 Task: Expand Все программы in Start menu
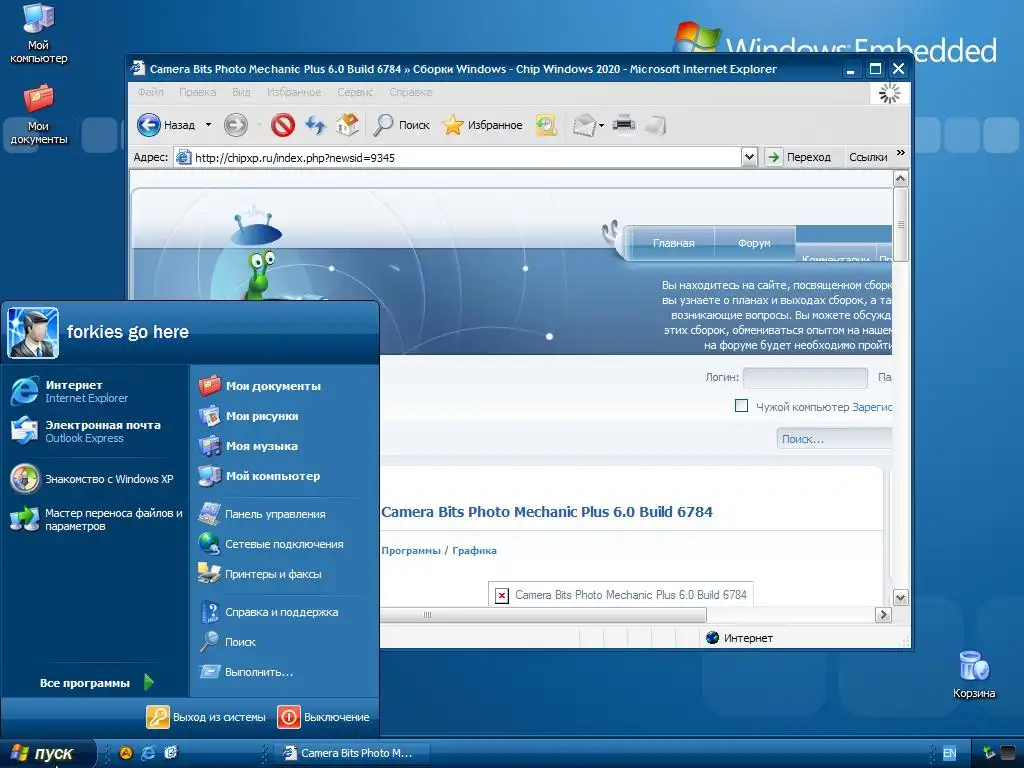(97, 682)
